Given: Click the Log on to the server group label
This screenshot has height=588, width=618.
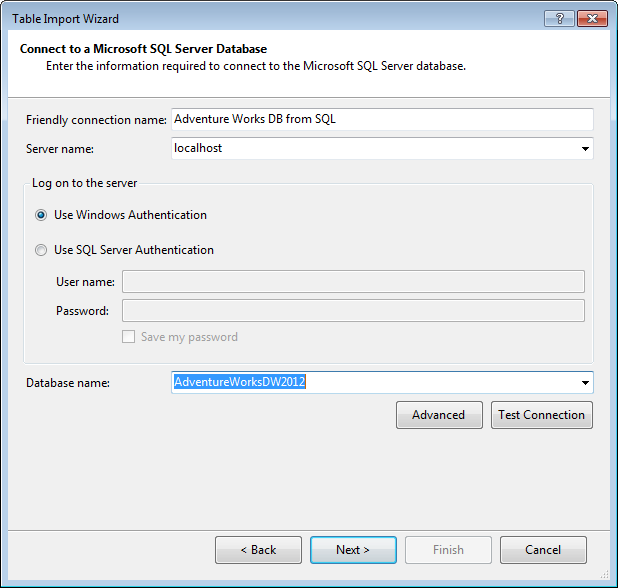Looking at the screenshot, I should click(x=84, y=183).
